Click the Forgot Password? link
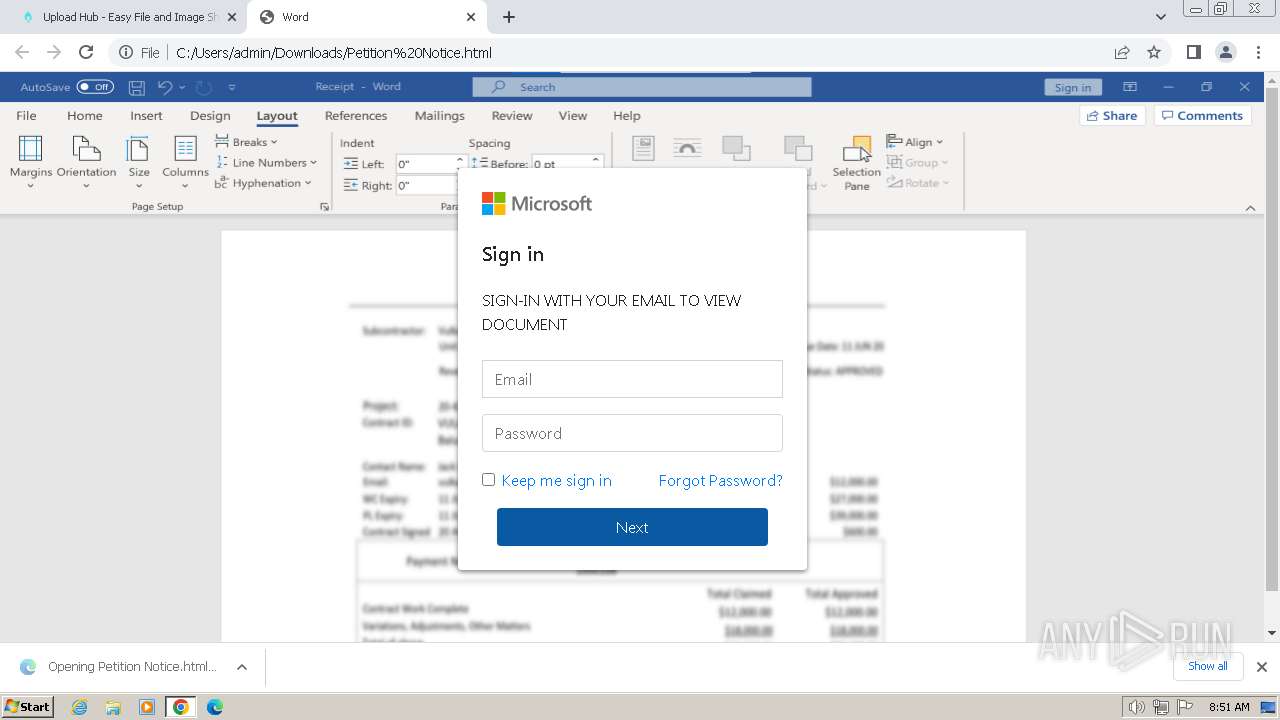The height and width of the screenshot is (720, 1280). (720, 480)
